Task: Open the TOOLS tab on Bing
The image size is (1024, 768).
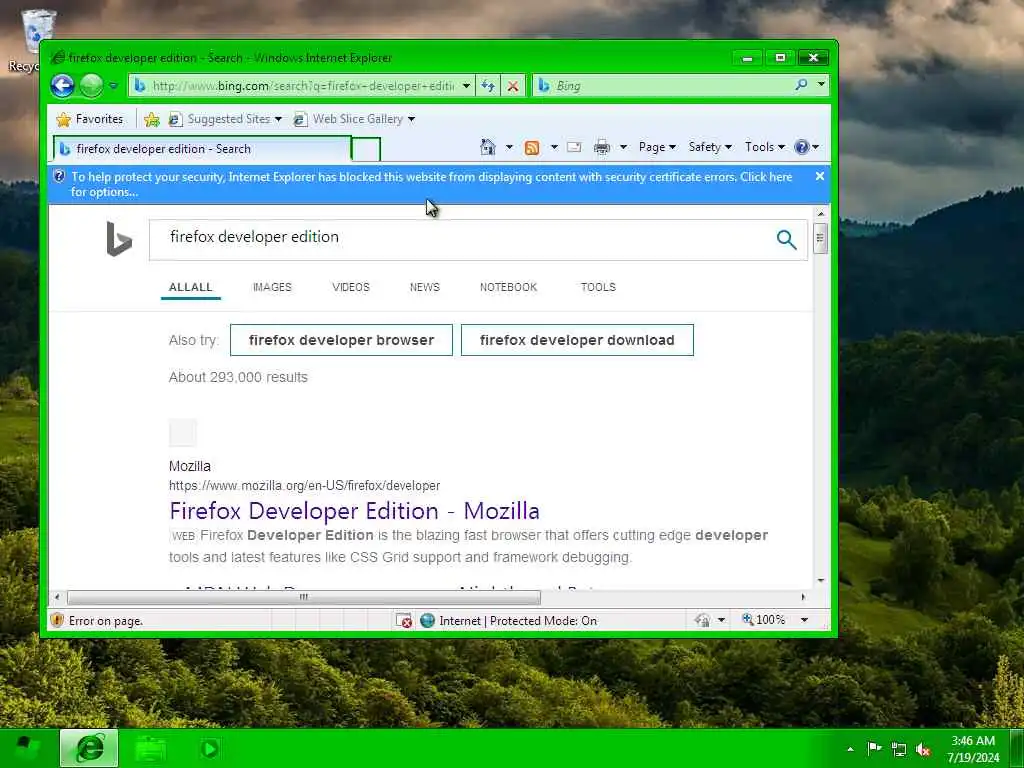Action: pyautogui.click(x=598, y=287)
